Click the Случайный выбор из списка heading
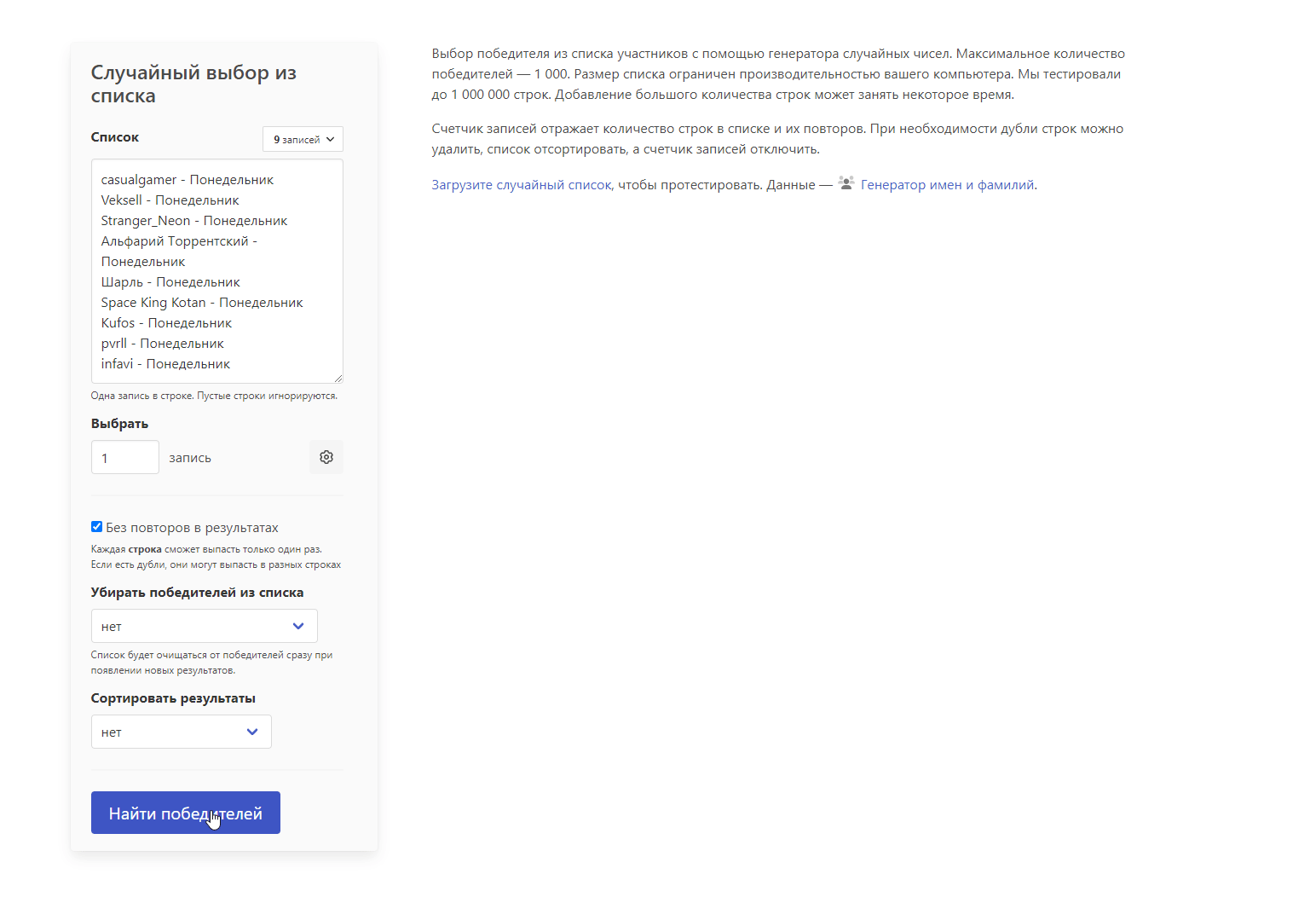 pos(193,84)
